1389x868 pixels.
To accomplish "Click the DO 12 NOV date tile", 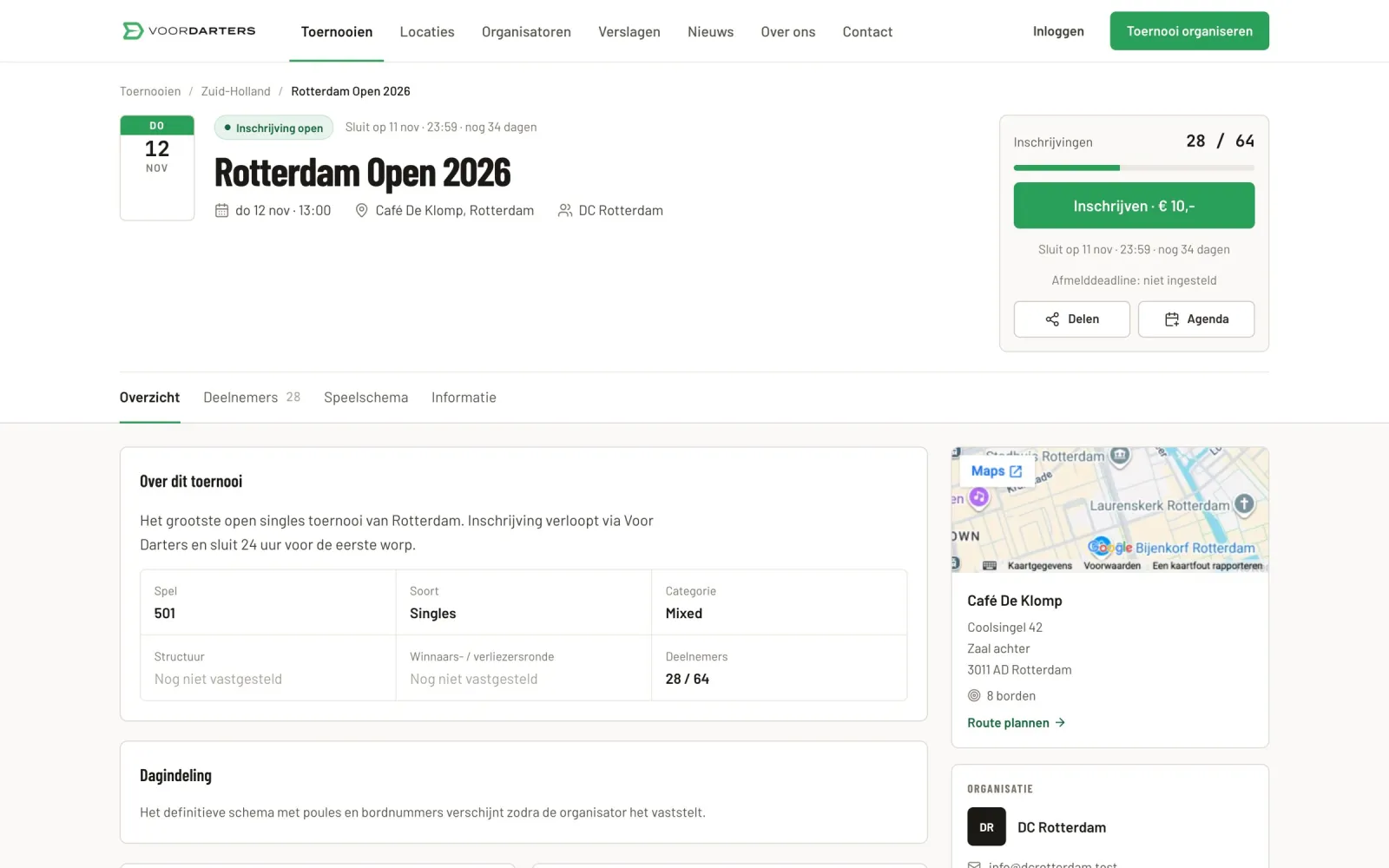I will (x=157, y=168).
